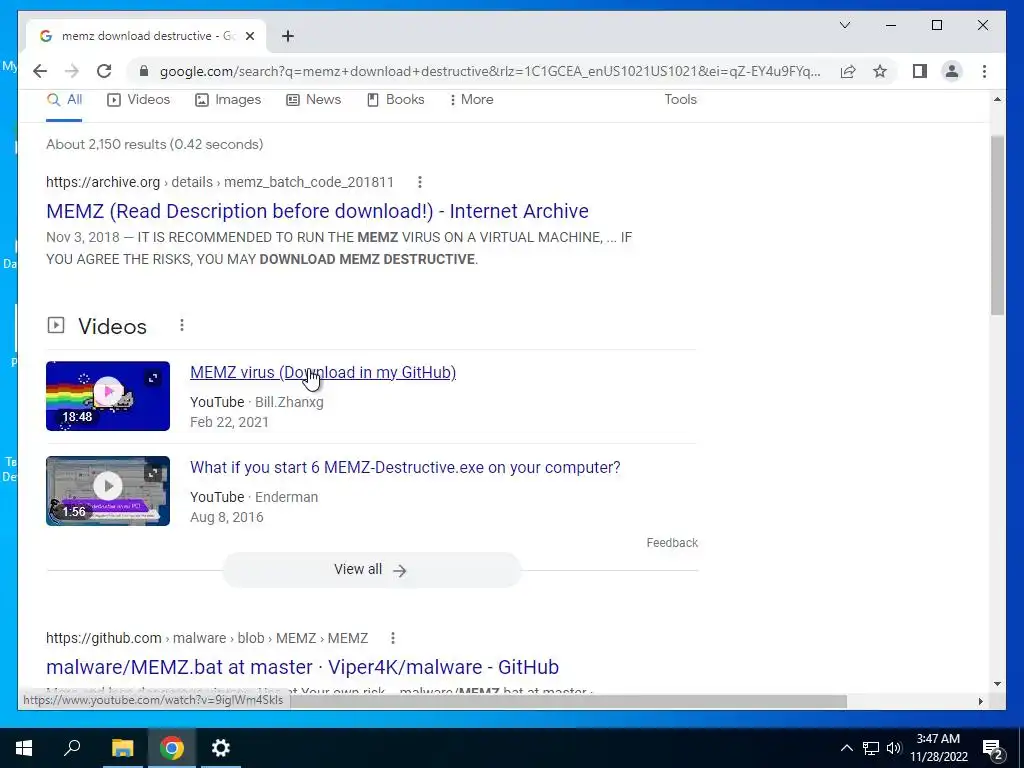
Task: Click the scroll up arrow of page scrollbar
Action: (997, 99)
